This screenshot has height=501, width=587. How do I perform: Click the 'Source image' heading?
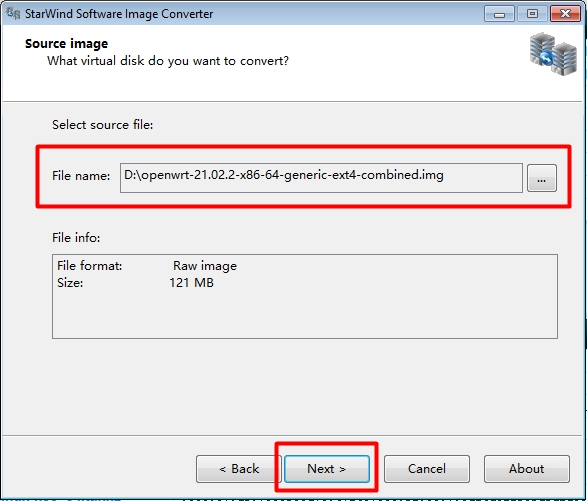pyautogui.click(x=66, y=44)
